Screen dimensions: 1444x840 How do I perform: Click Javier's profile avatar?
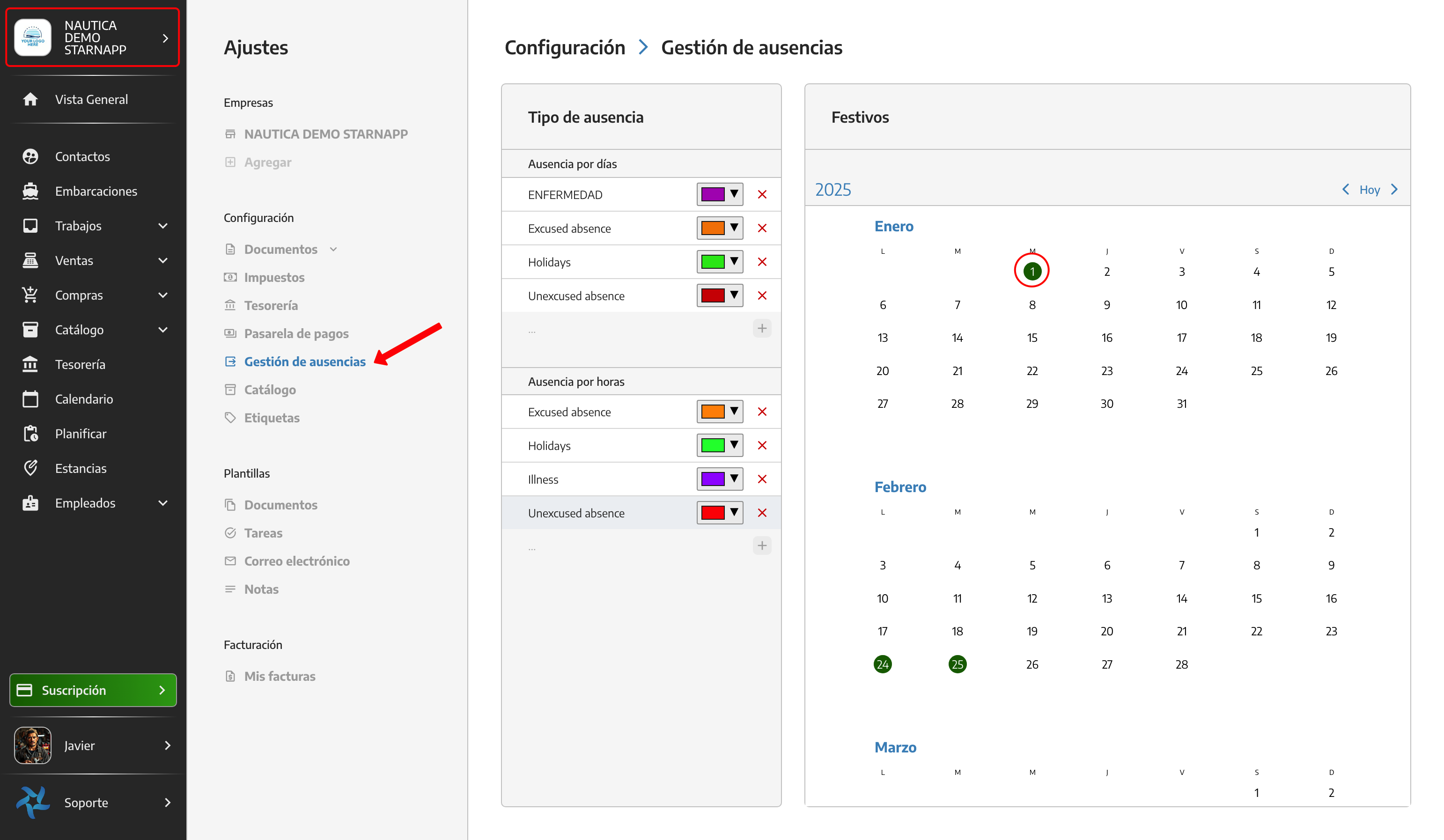(x=33, y=745)
